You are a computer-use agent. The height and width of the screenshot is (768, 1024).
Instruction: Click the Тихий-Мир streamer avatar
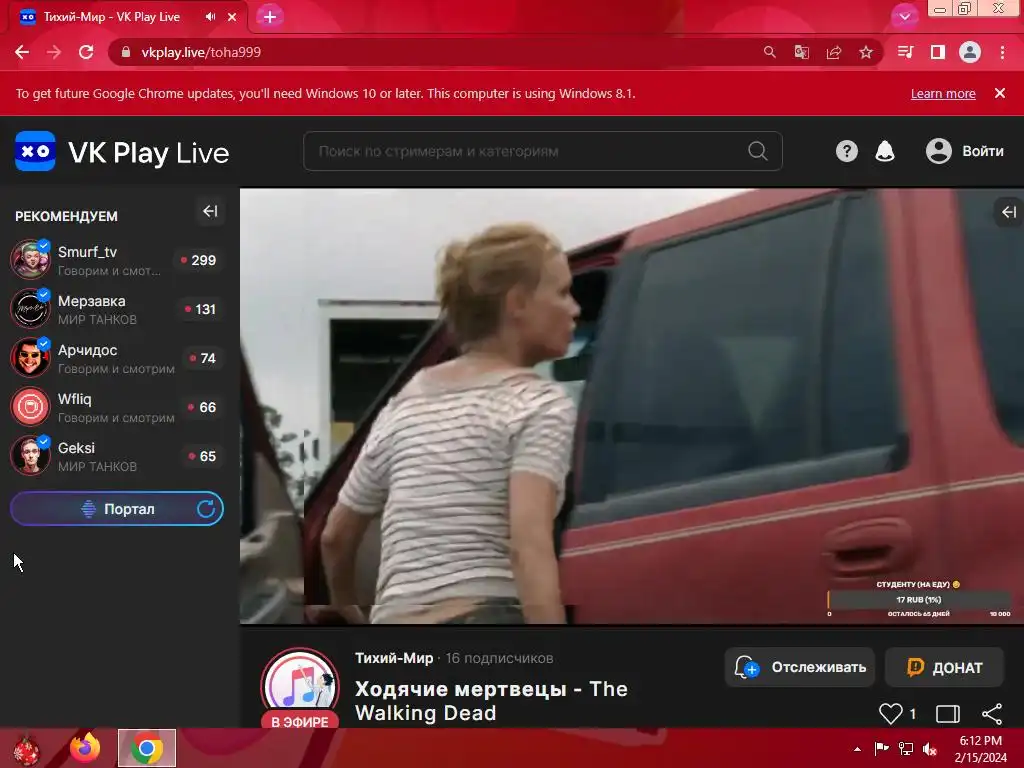click(300, 686)
